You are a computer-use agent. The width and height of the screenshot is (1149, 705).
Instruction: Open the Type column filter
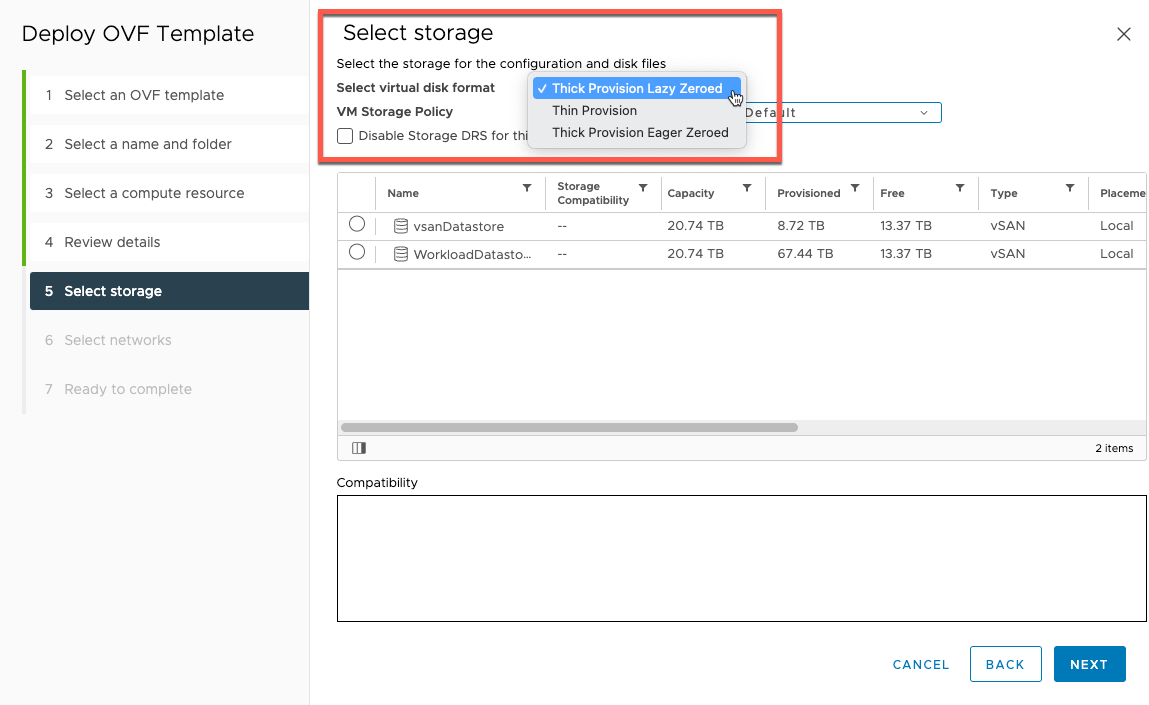coord(1070,187)
